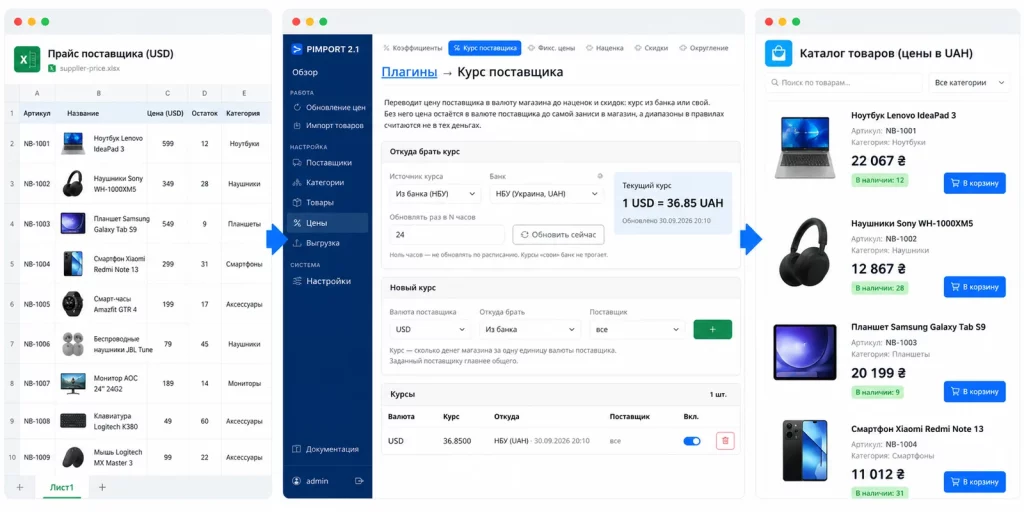This screenshot has height=512, width=1024.
Task: Click the laptop image in row NB-1001
Action: pos(72,144)
